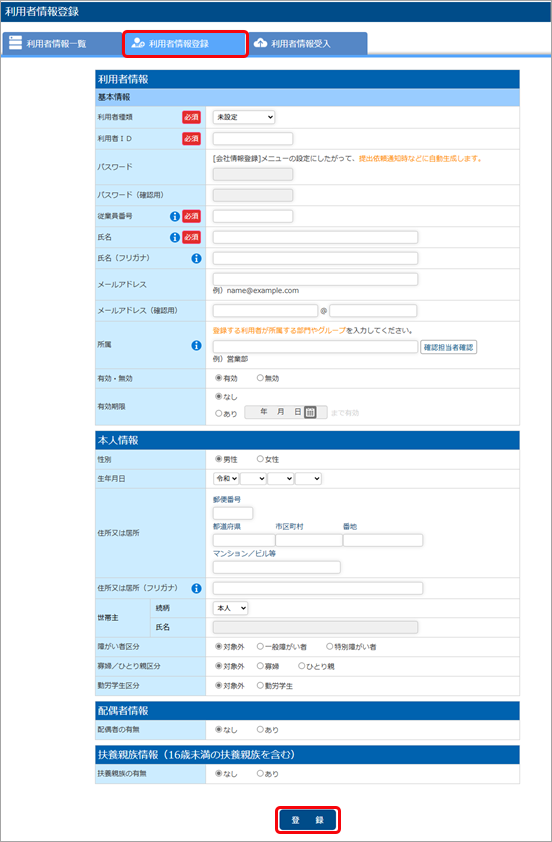
Task: Click the 住所又は居所（フリガナ） input field
Action: point(318,588)
